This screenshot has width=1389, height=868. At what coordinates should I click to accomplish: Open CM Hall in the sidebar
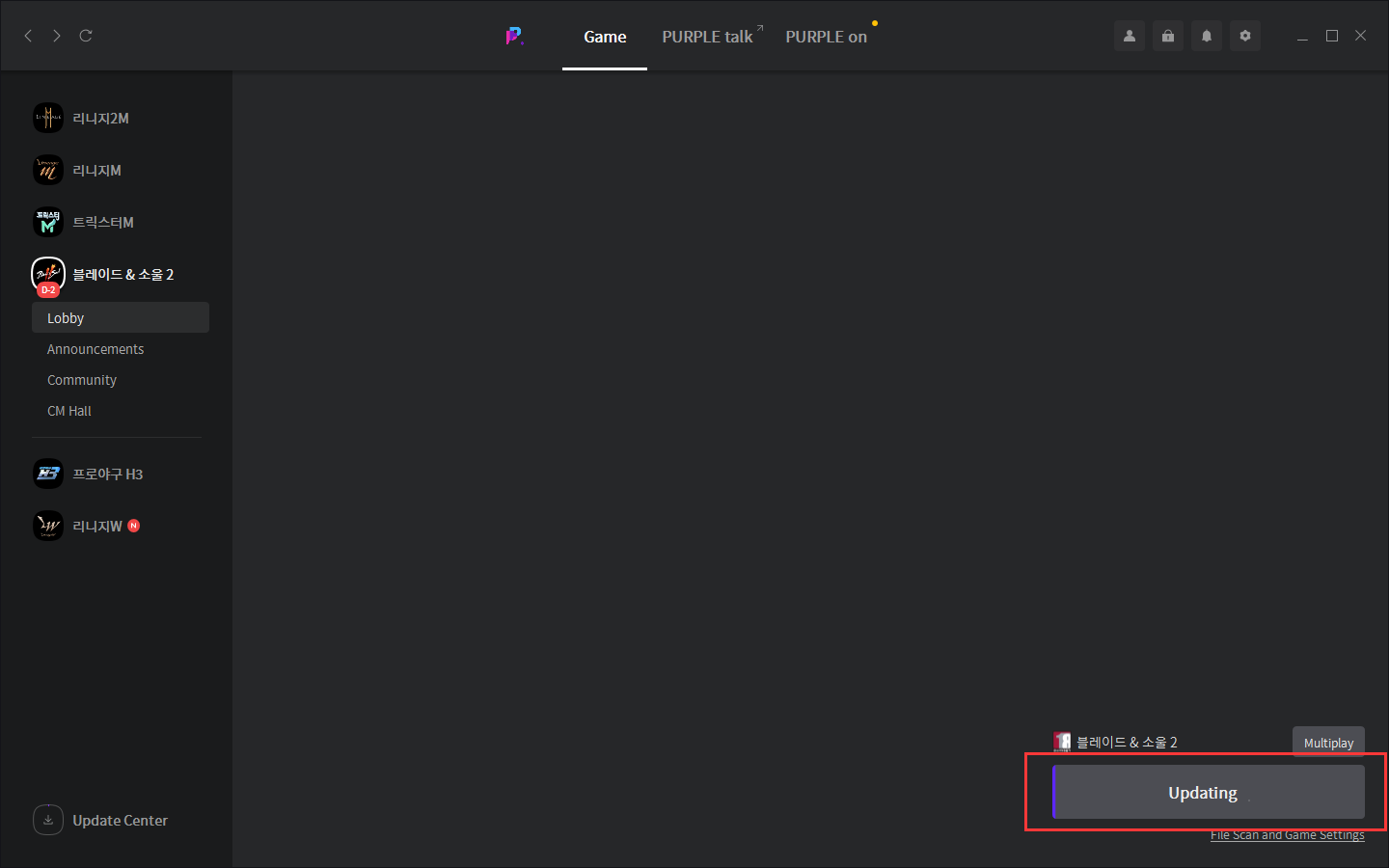pos(69,411)
